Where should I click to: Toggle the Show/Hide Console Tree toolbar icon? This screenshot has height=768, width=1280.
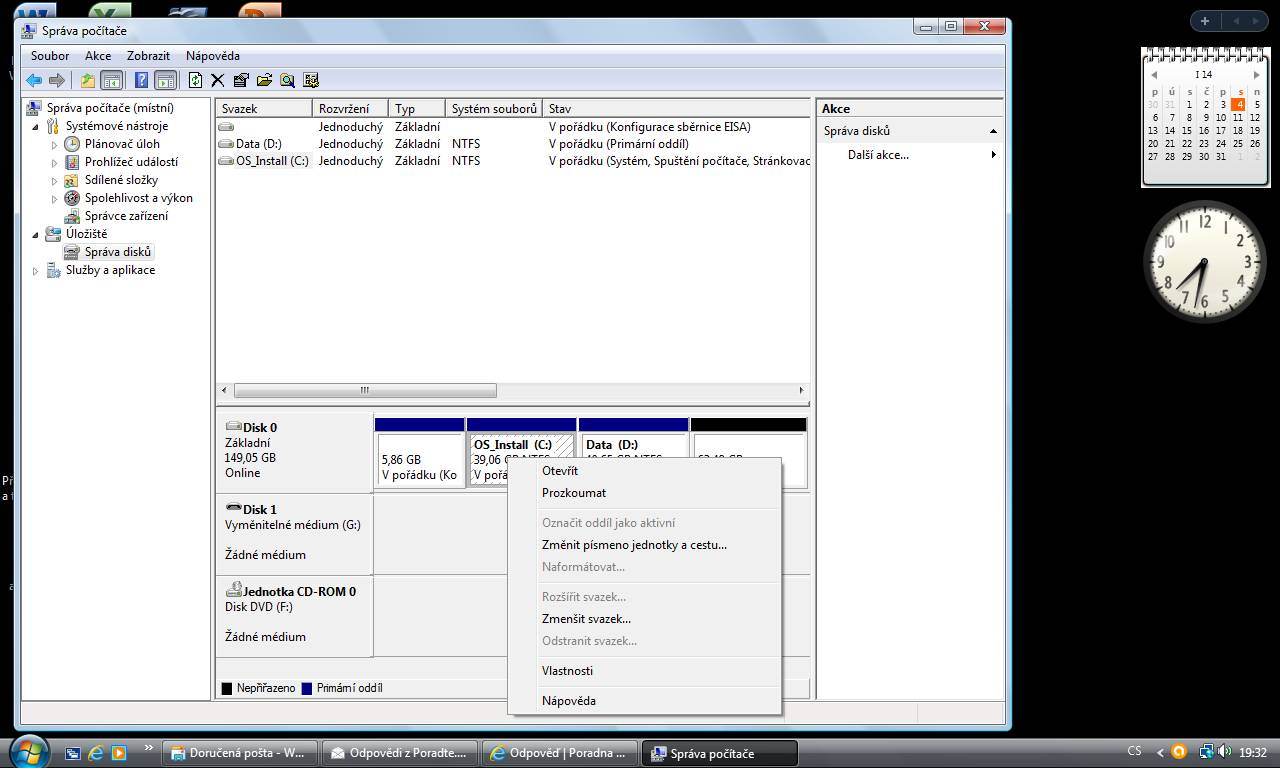[x=112, y=80]
